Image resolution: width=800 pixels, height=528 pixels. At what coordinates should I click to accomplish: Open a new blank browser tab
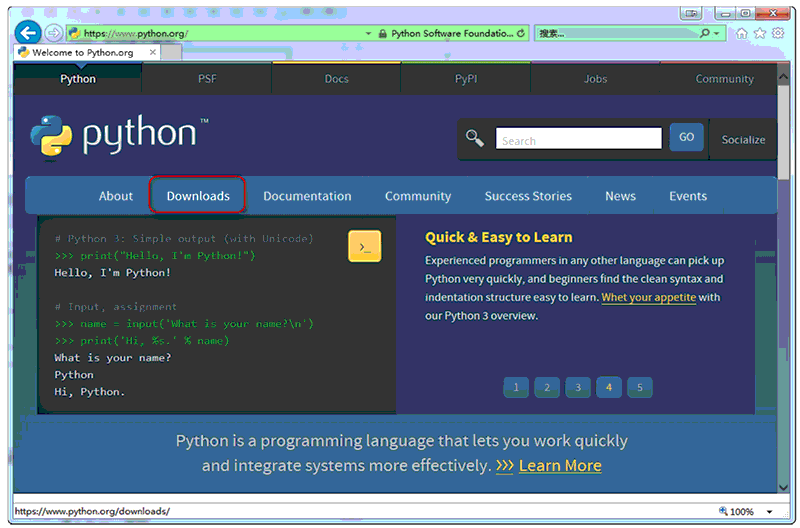(171, 52)
